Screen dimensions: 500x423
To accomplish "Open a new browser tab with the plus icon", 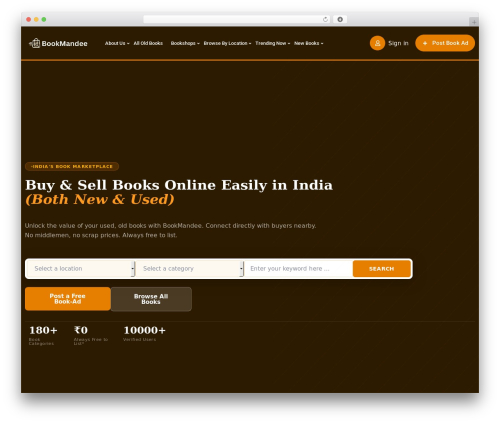I will [474, 22].
